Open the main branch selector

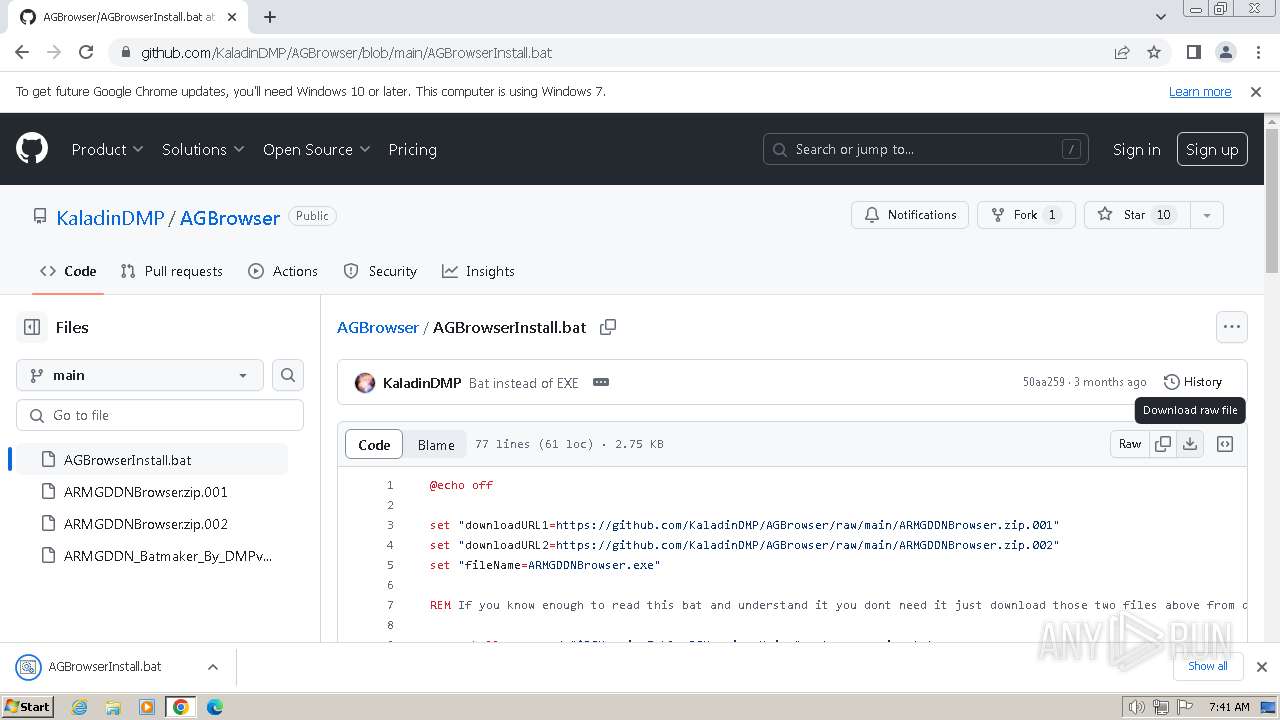click(140, 375)
